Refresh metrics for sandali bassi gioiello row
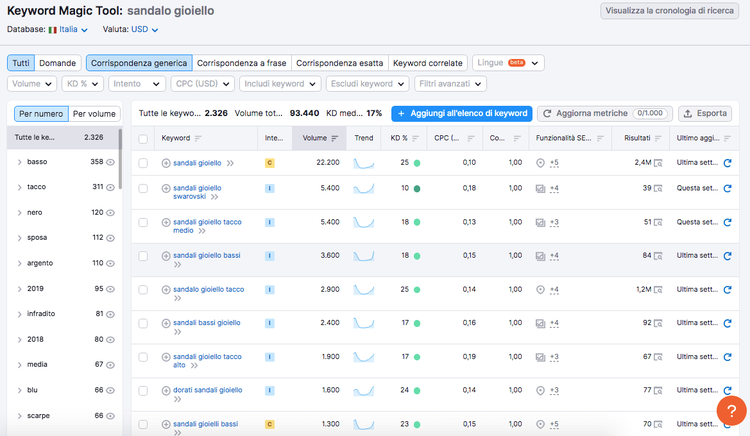The height and width of the screenshot is (436, 750). 727,323
